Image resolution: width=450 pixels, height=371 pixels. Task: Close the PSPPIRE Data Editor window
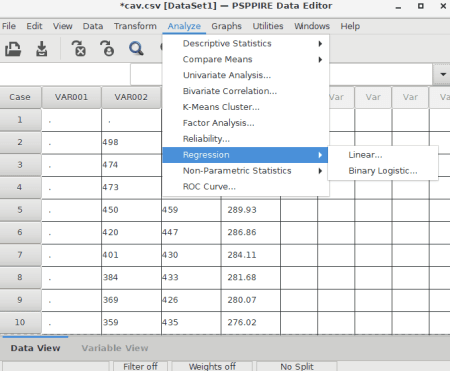click(443, 6)
